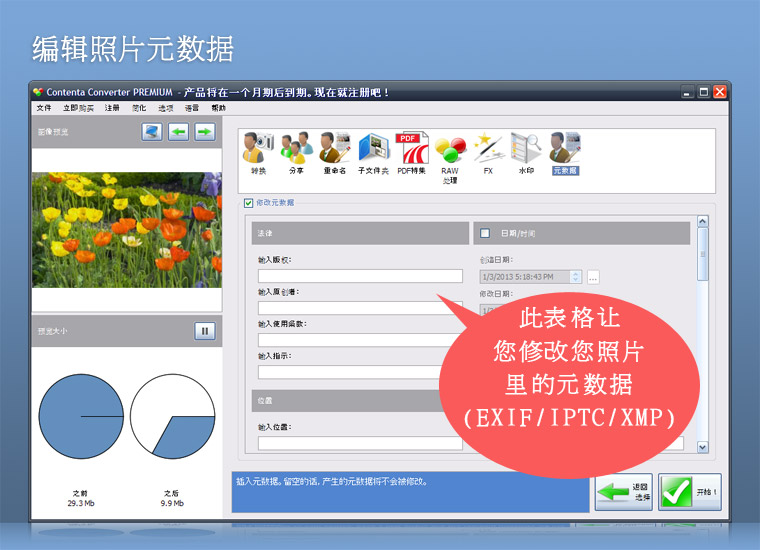
Task: Click the 之前 29.3 Mb pie chart
Action: click(81, 416)
